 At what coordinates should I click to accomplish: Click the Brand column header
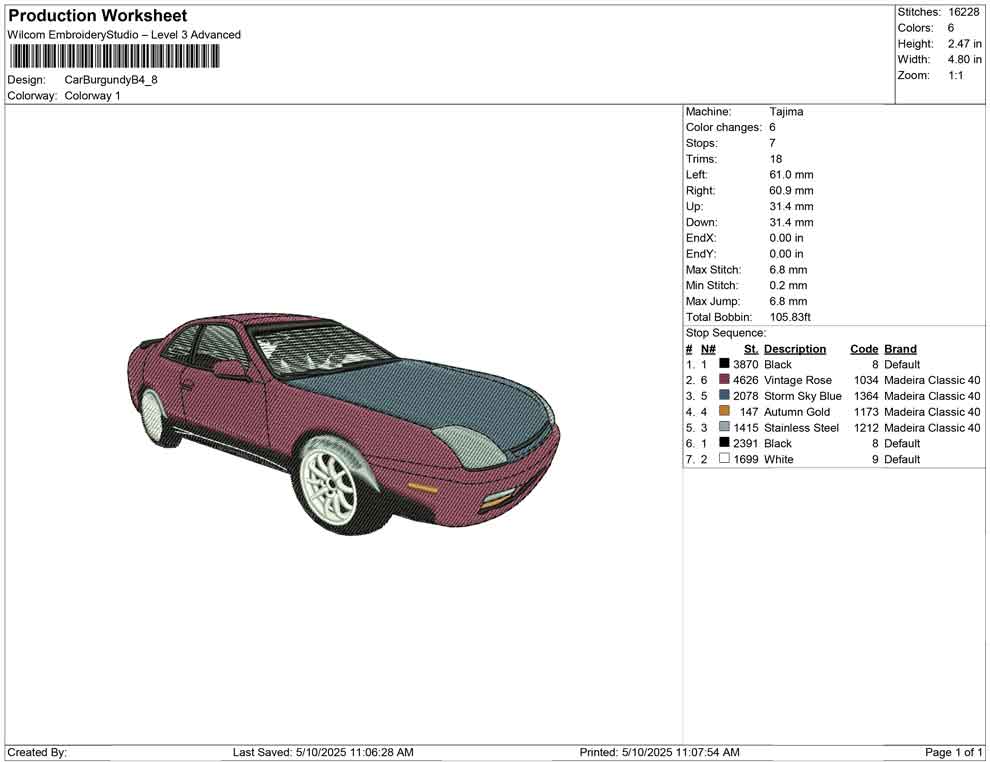pyautogui.click(x=900, y=349)
